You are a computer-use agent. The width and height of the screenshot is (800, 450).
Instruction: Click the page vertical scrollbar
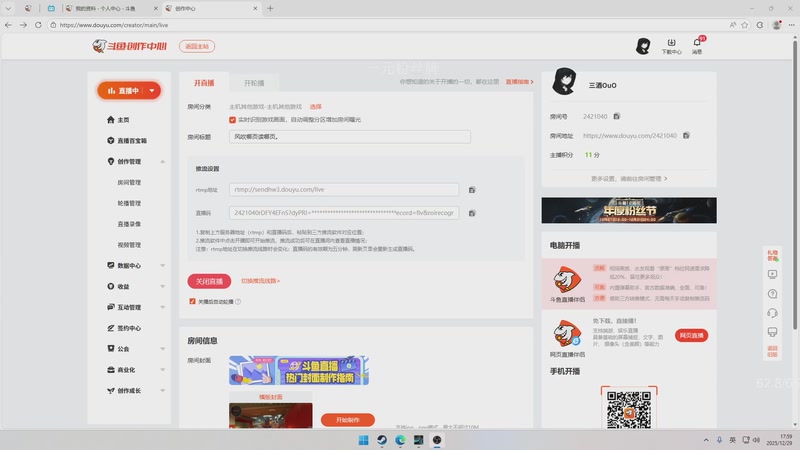795,184
